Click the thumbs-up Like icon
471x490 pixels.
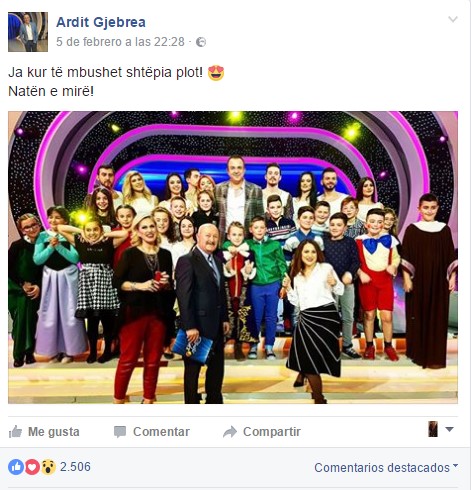tap(15, 432)
